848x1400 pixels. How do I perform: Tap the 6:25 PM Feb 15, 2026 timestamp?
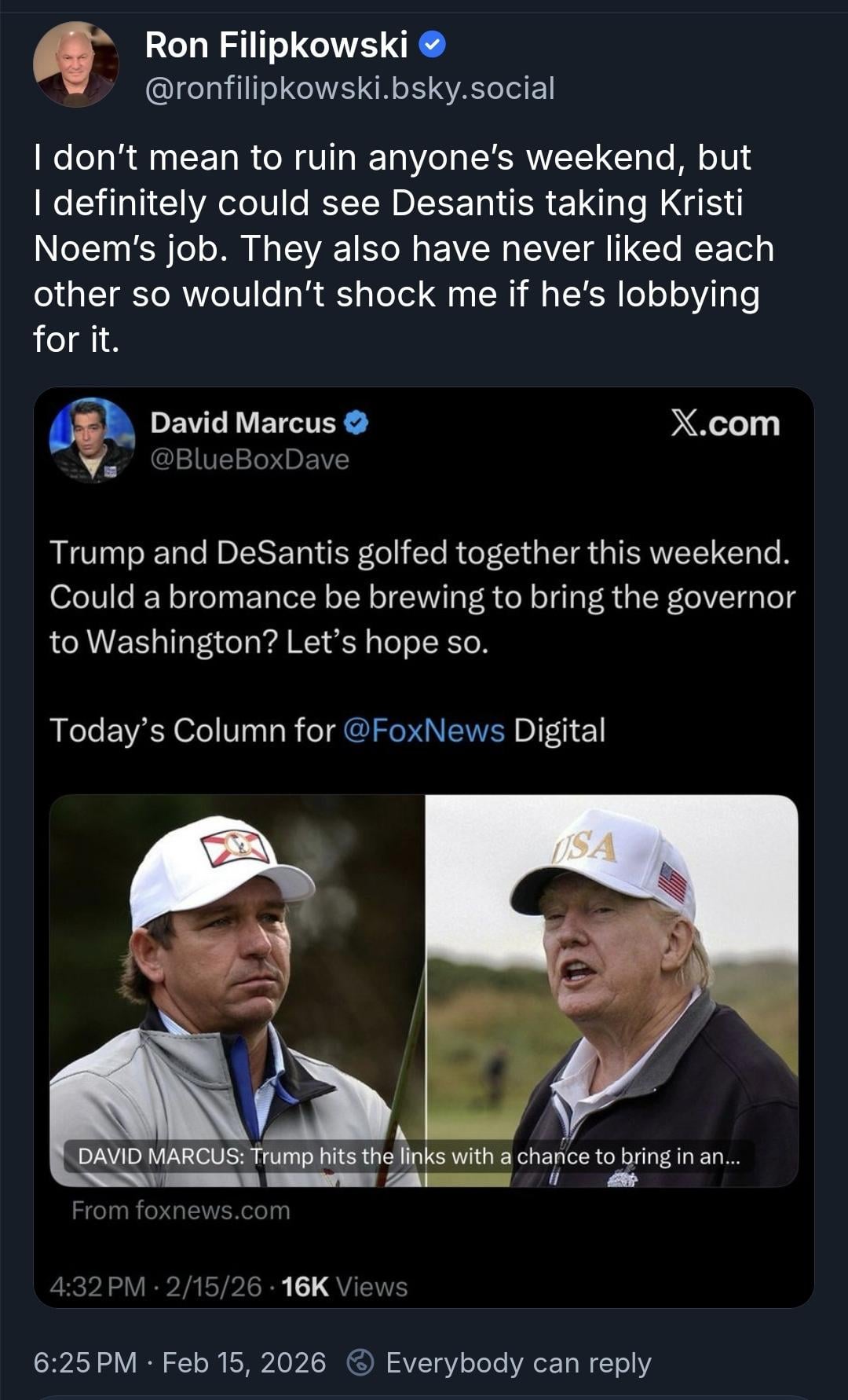(179, 1362)
